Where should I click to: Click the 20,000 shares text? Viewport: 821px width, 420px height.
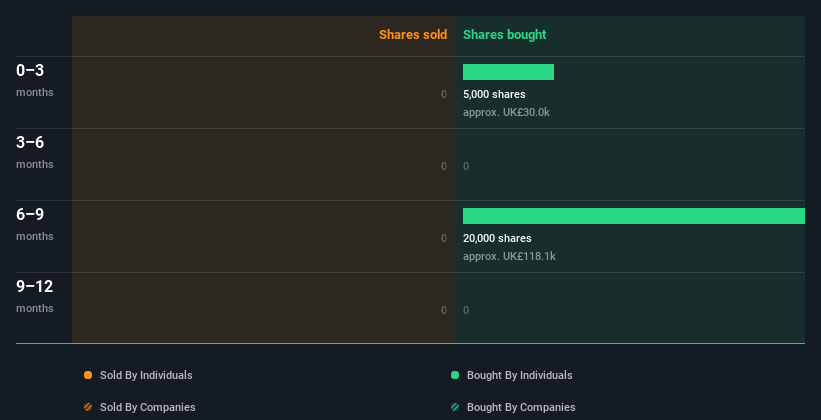coord(497,238)
